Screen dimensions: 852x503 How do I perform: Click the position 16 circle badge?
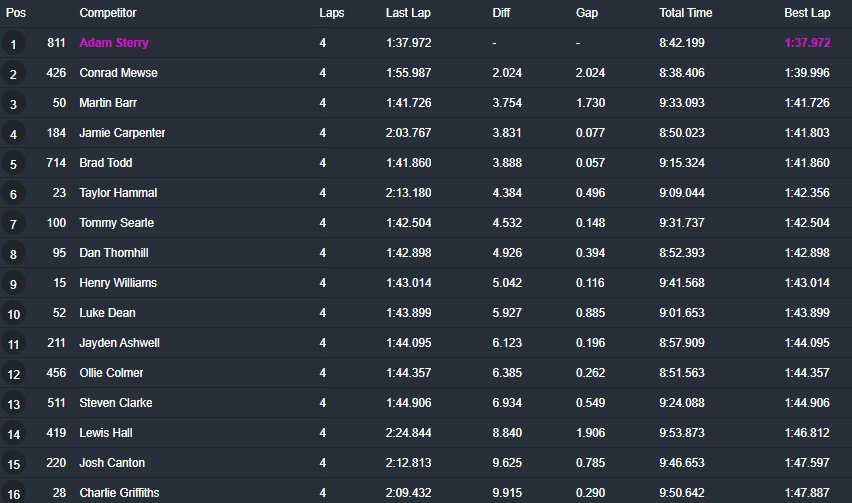point(13,492)
